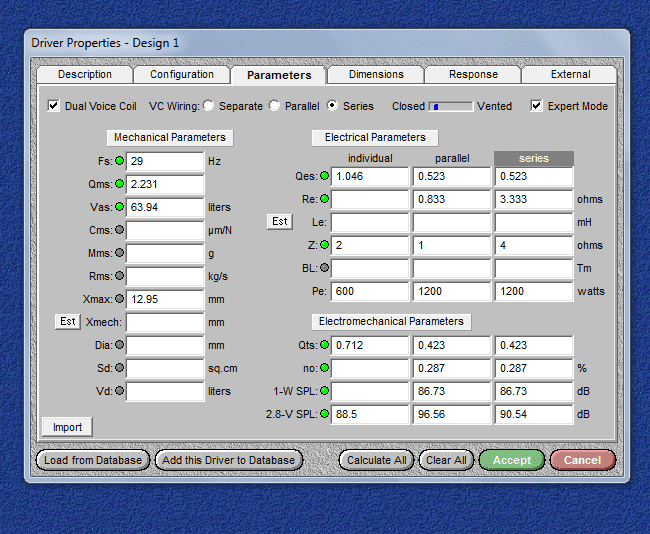The height and width of the screenshot is (534, 650).
Task: Click the green indicator next to 1-W SPL
Action: (325, 391)
